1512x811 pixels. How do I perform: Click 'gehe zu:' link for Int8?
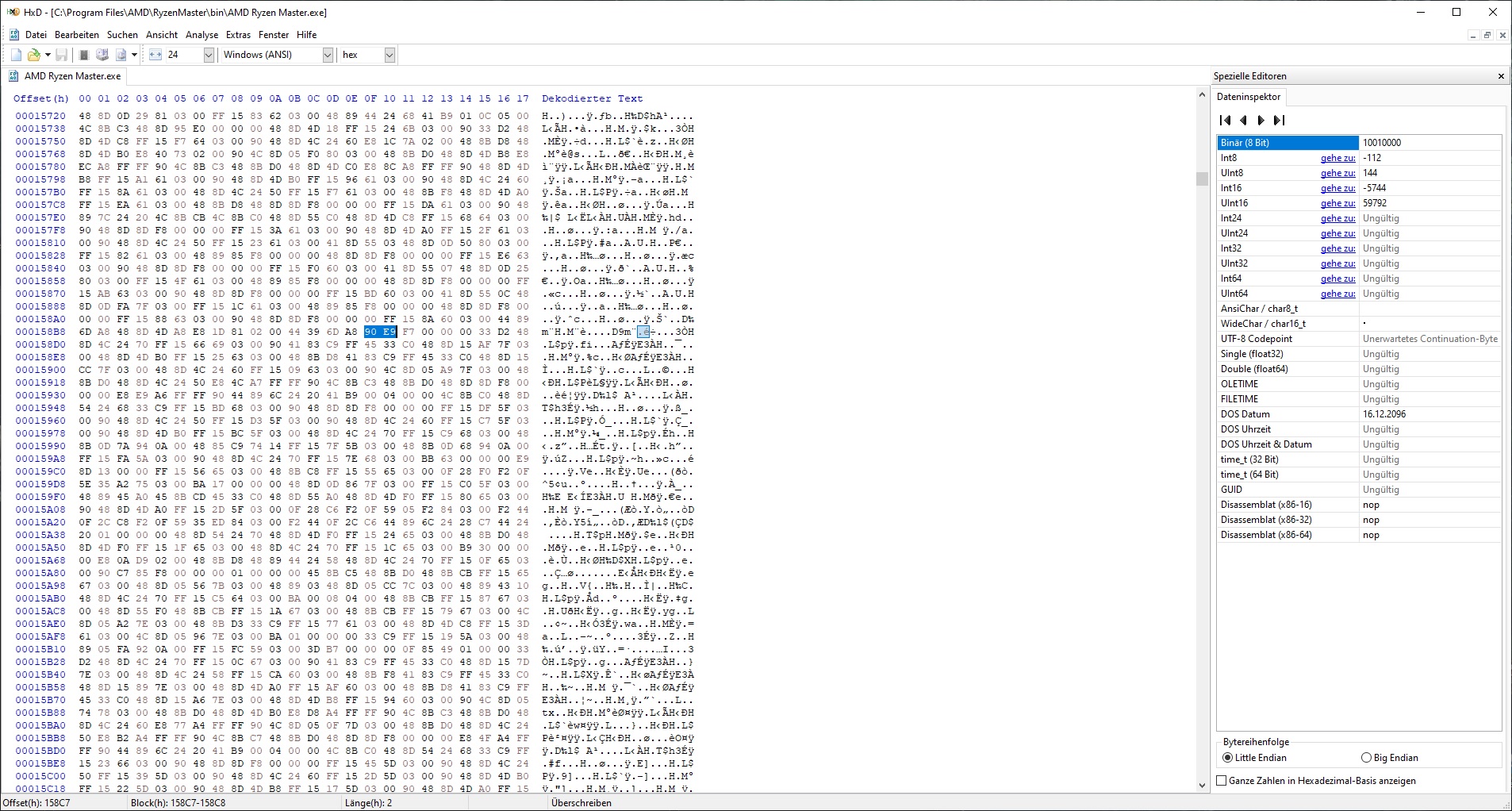(x=1337, y=158)
